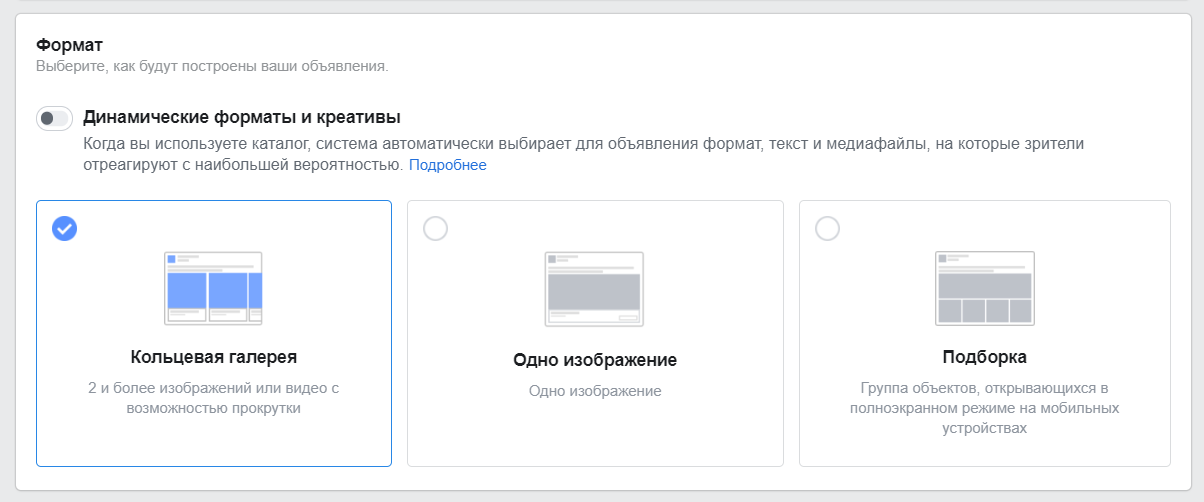Viewport: 1204px width, 502px height.
Task: Click the Подборка title text
Action: [984, 357]
